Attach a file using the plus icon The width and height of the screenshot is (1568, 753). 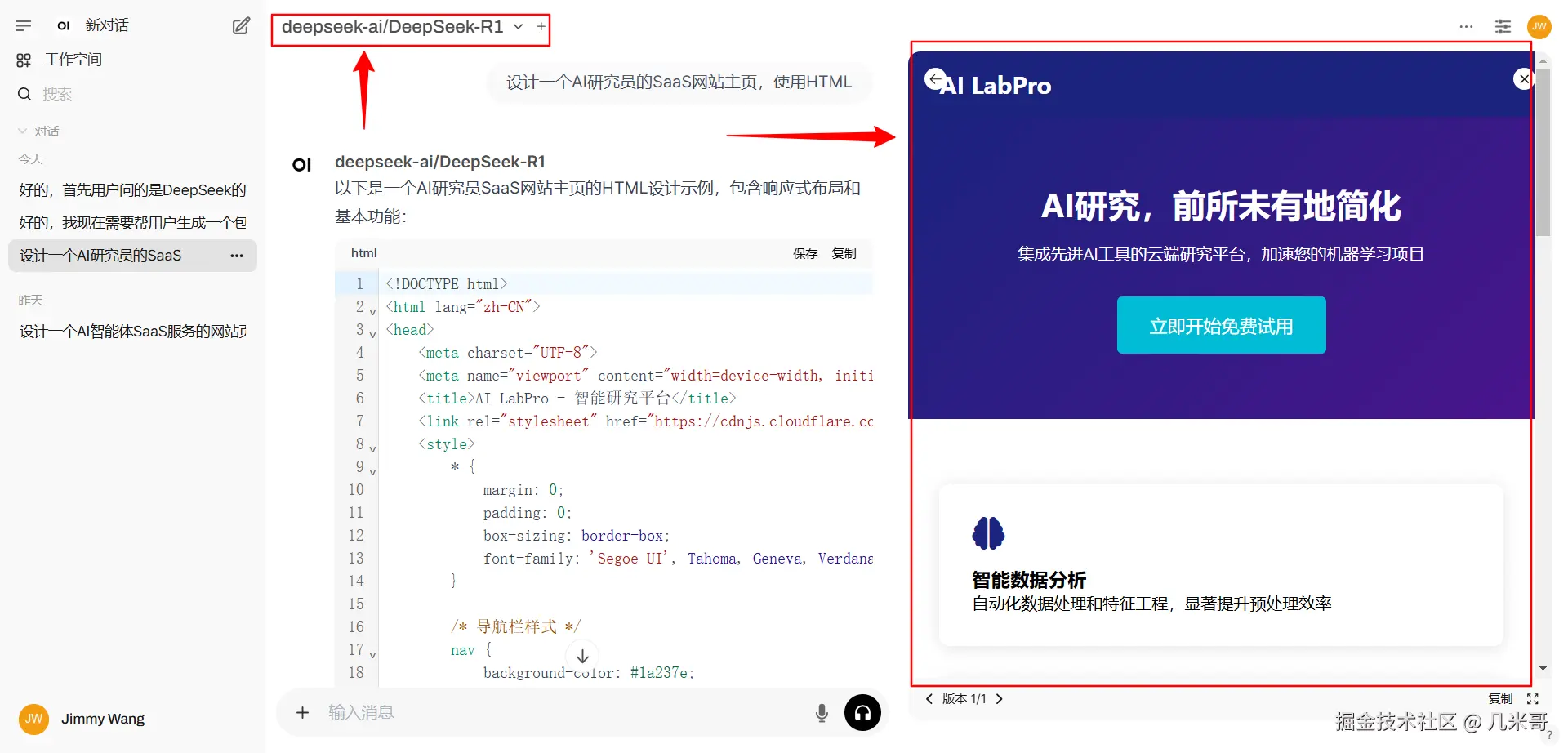pyautogui.click(x=302, y=712)
